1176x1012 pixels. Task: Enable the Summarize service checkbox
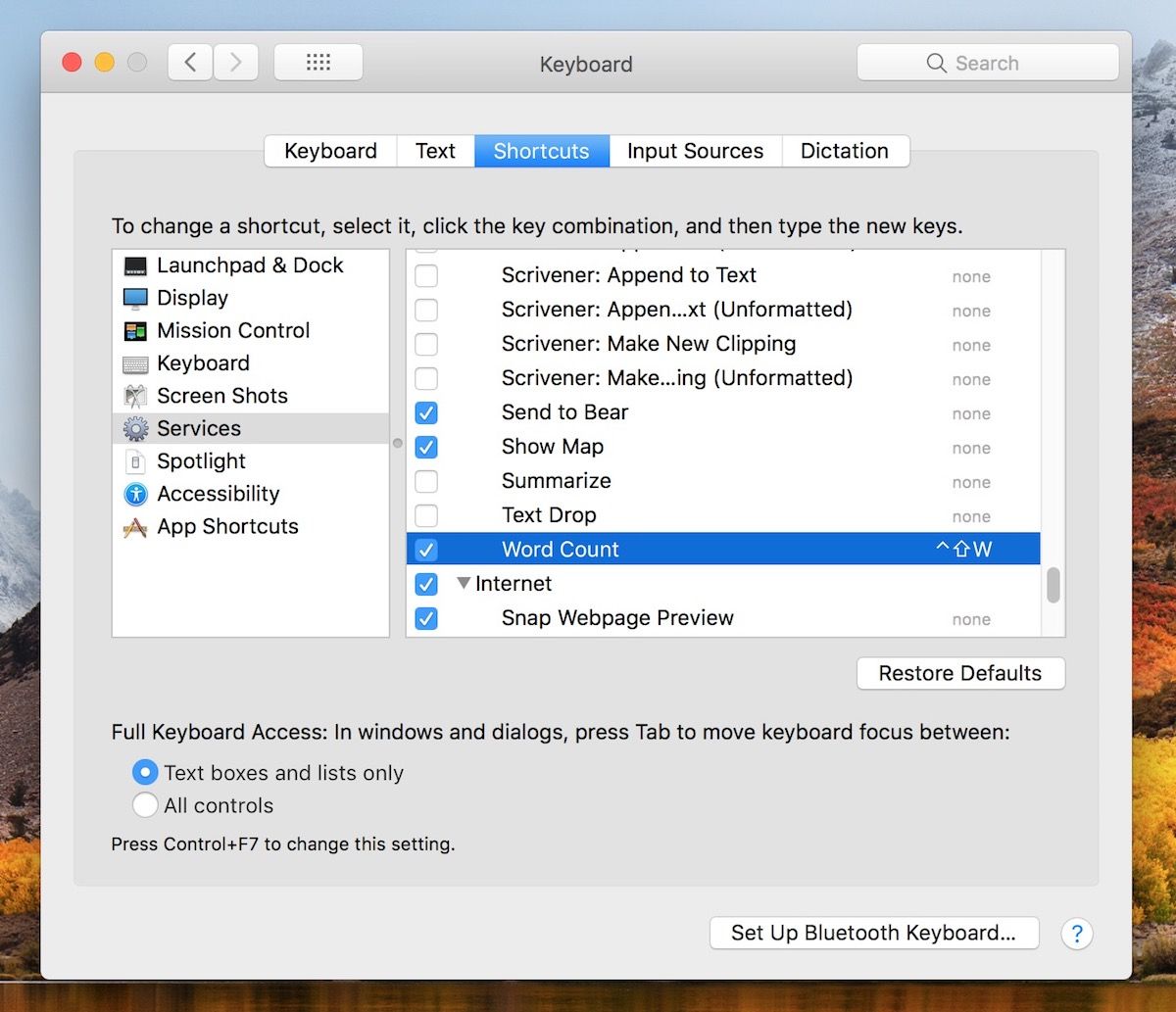(426, 481)
